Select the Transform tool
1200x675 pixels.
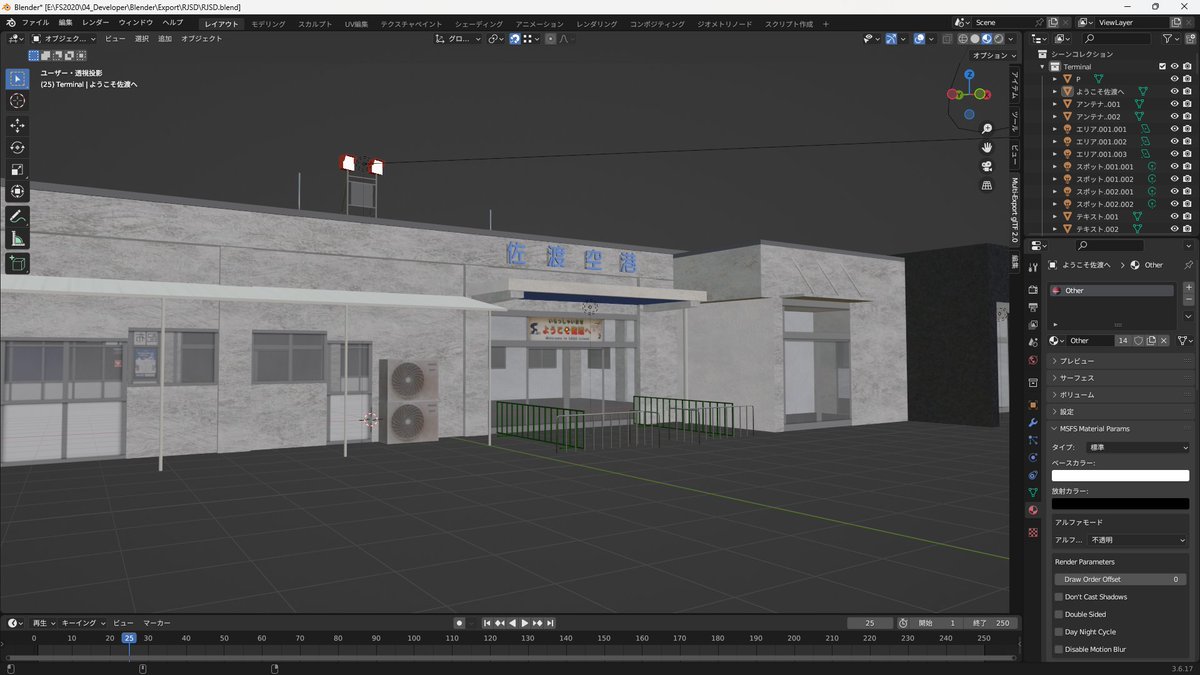click(x=17, y=192)
